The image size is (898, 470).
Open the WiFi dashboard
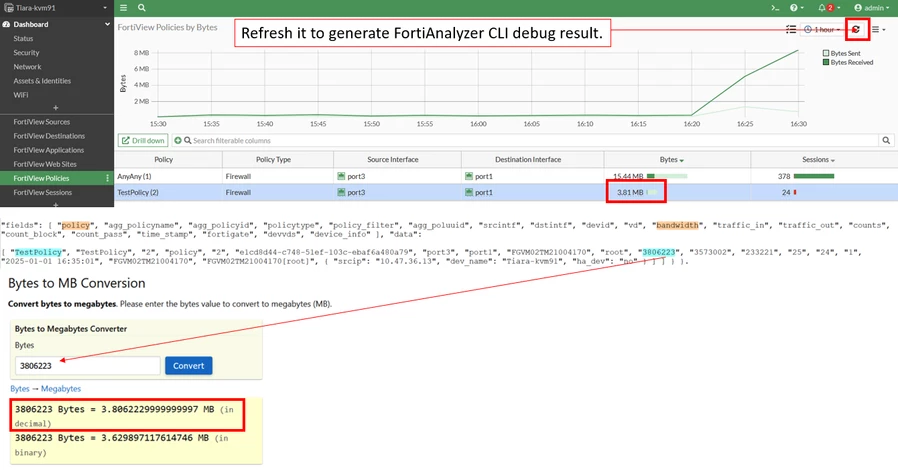pyautogui.click(x=21, y=95)
